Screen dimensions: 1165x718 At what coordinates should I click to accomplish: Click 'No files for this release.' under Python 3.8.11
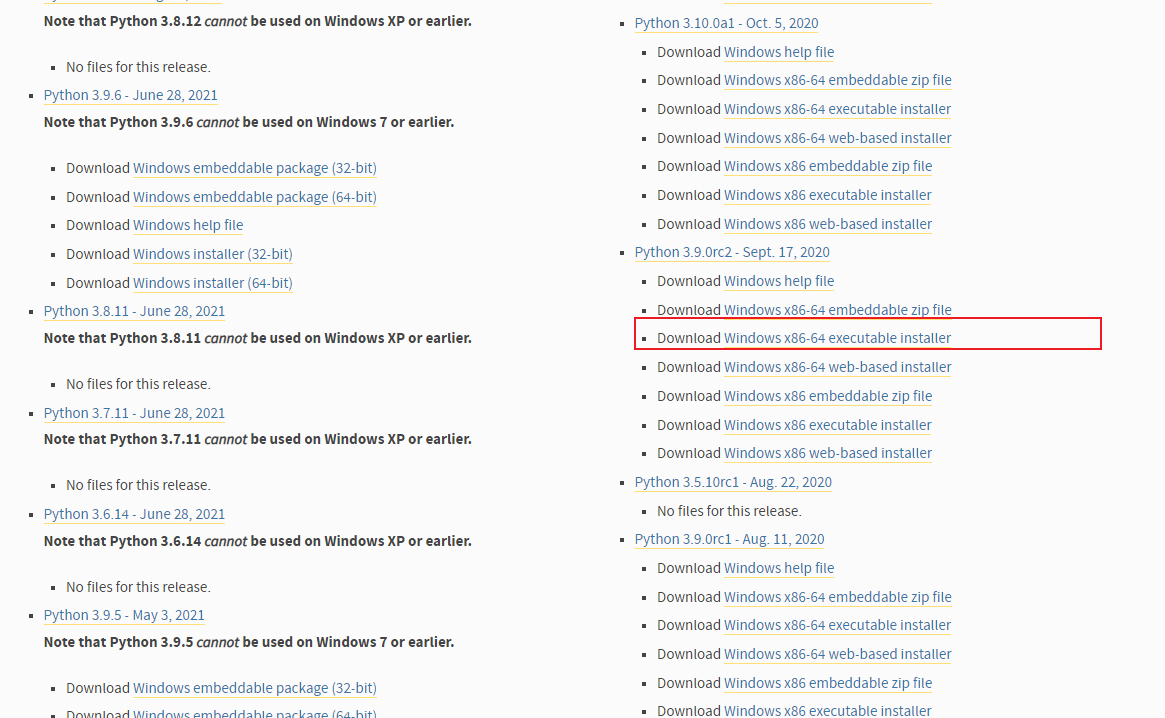[138, 384]
